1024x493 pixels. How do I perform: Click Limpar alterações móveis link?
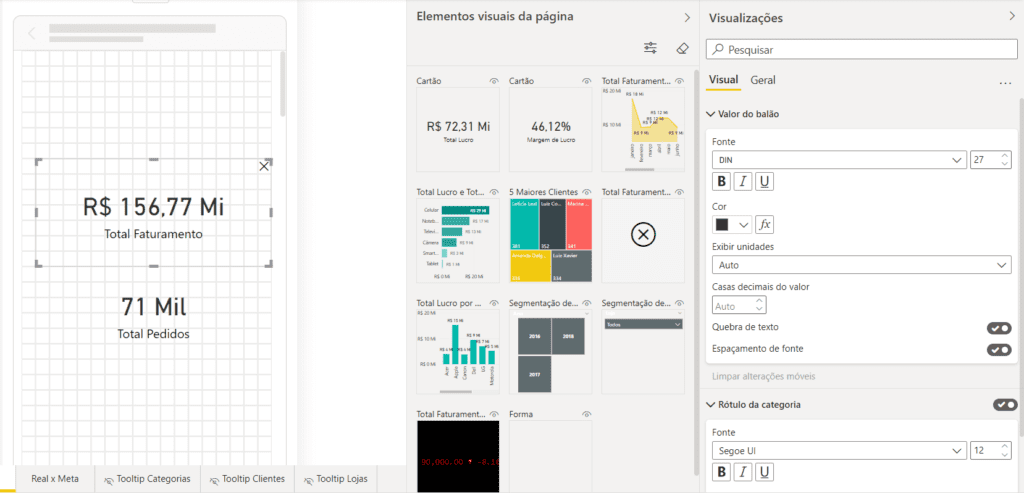click(763, 376)
